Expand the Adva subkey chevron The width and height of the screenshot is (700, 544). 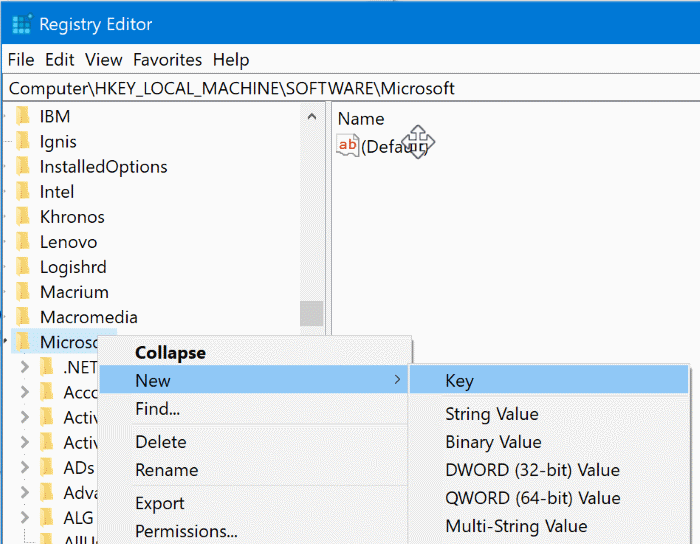(25, 493)
